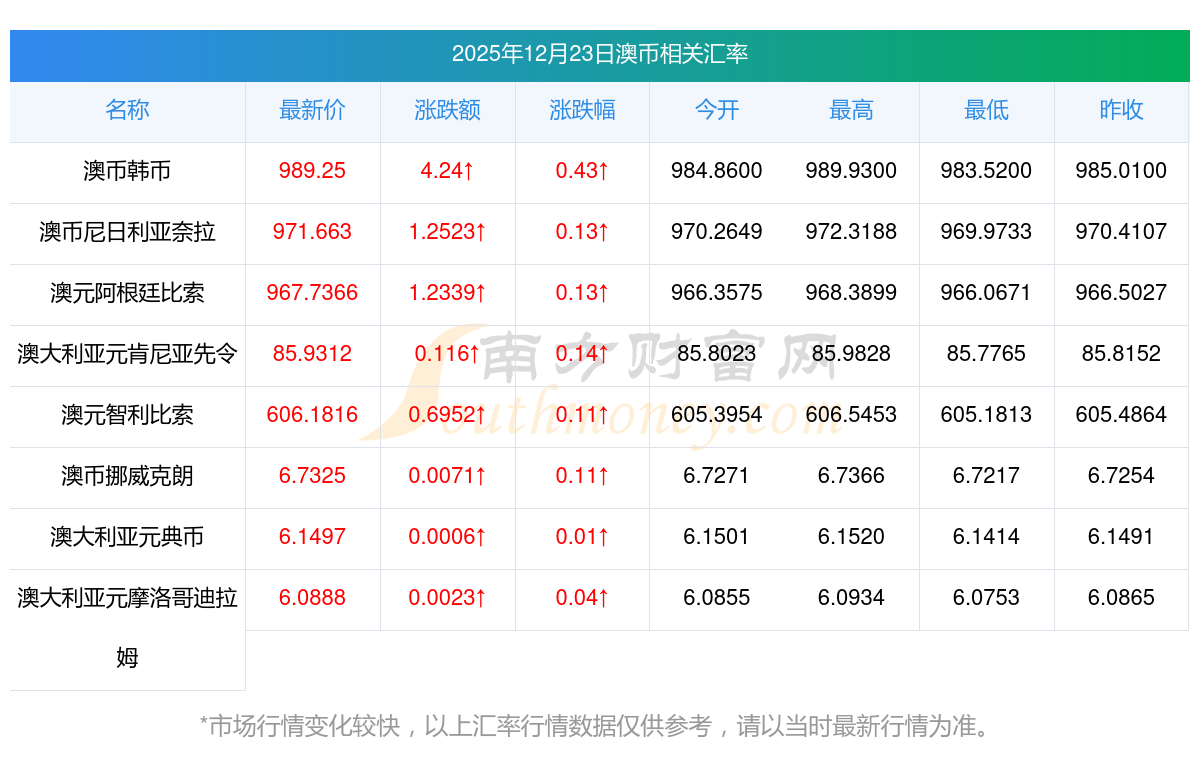Viewport: 1200px width, 757px height.
Task: Click change percent 0.14↑
Action: coord(582,354)
